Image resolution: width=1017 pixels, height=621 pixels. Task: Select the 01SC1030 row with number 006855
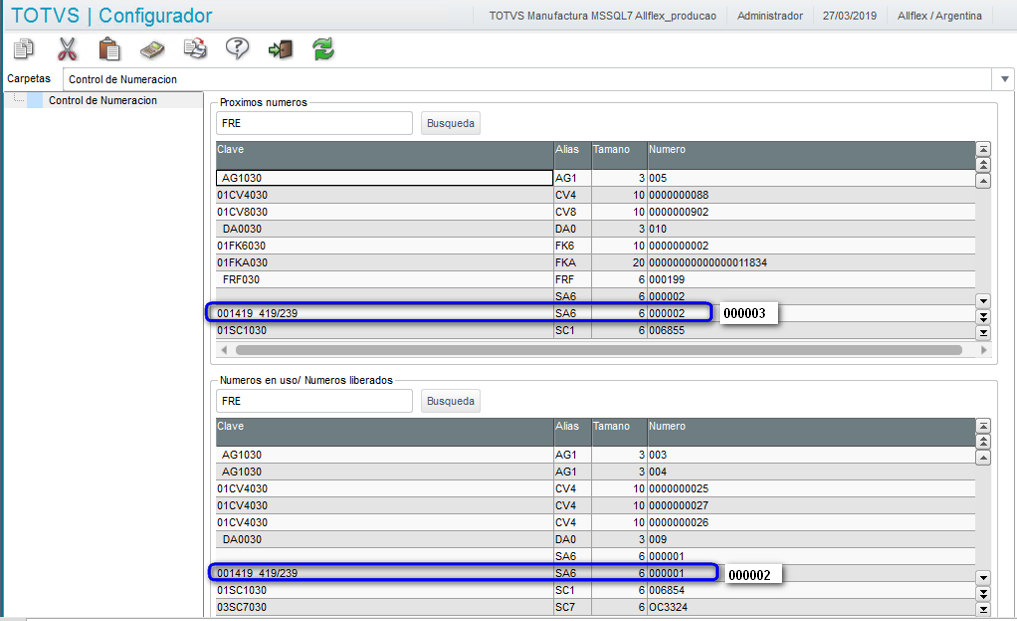pos(595,330)
